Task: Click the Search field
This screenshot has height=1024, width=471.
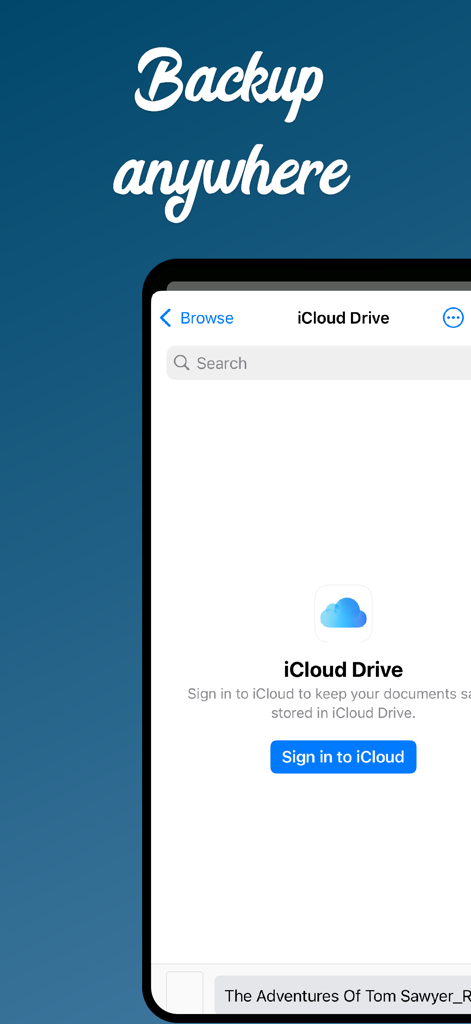Action: pos(319,363)
